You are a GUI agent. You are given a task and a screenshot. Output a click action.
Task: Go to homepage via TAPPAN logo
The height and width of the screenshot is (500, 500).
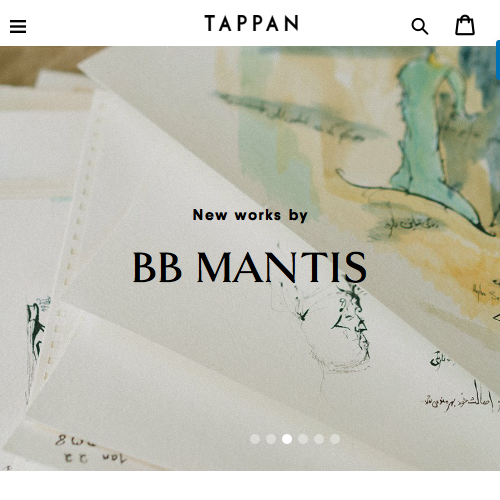[x=251, y=23]
